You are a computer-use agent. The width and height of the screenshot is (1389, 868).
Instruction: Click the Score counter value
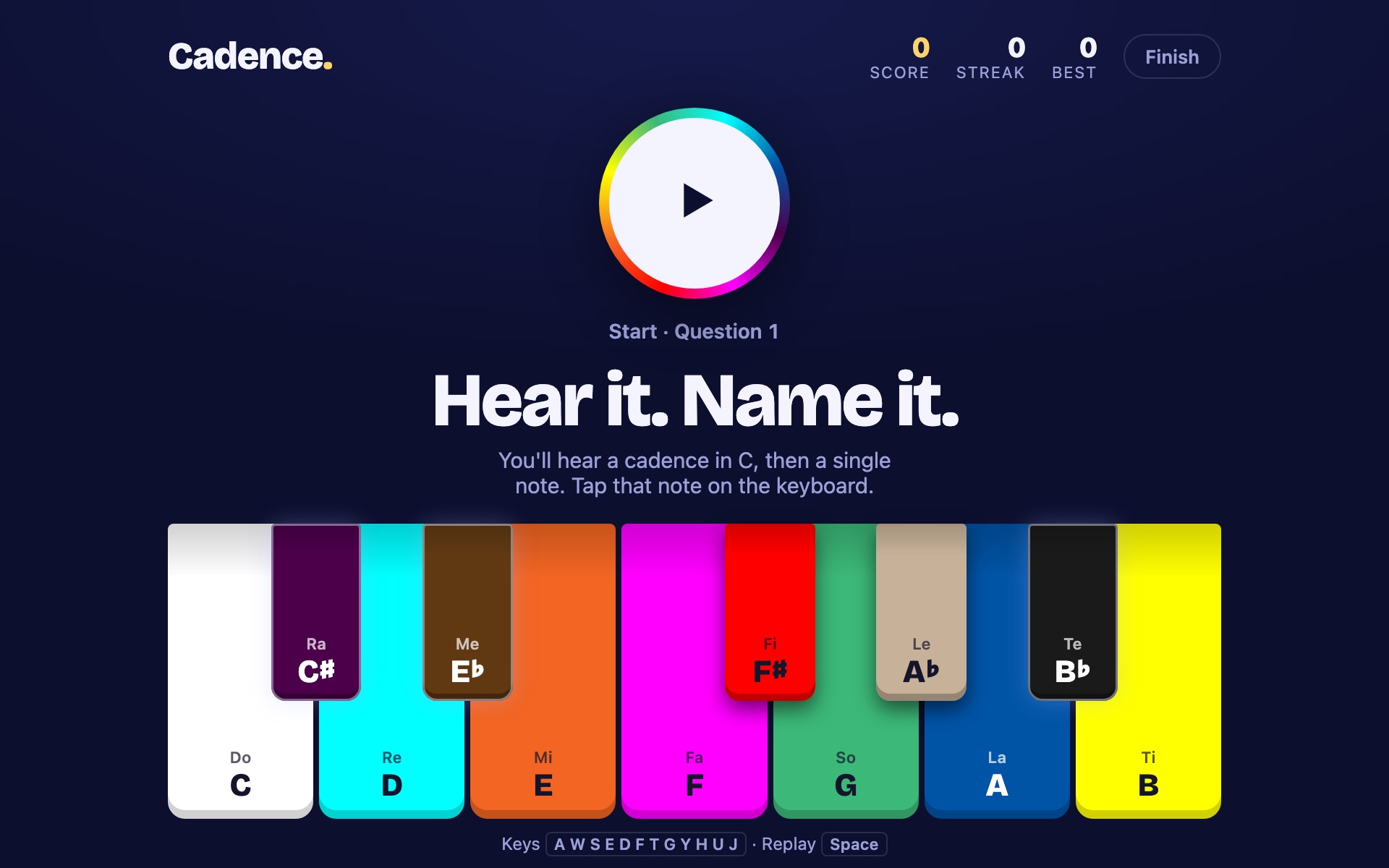pyautogui.click(x=921, y=48)
